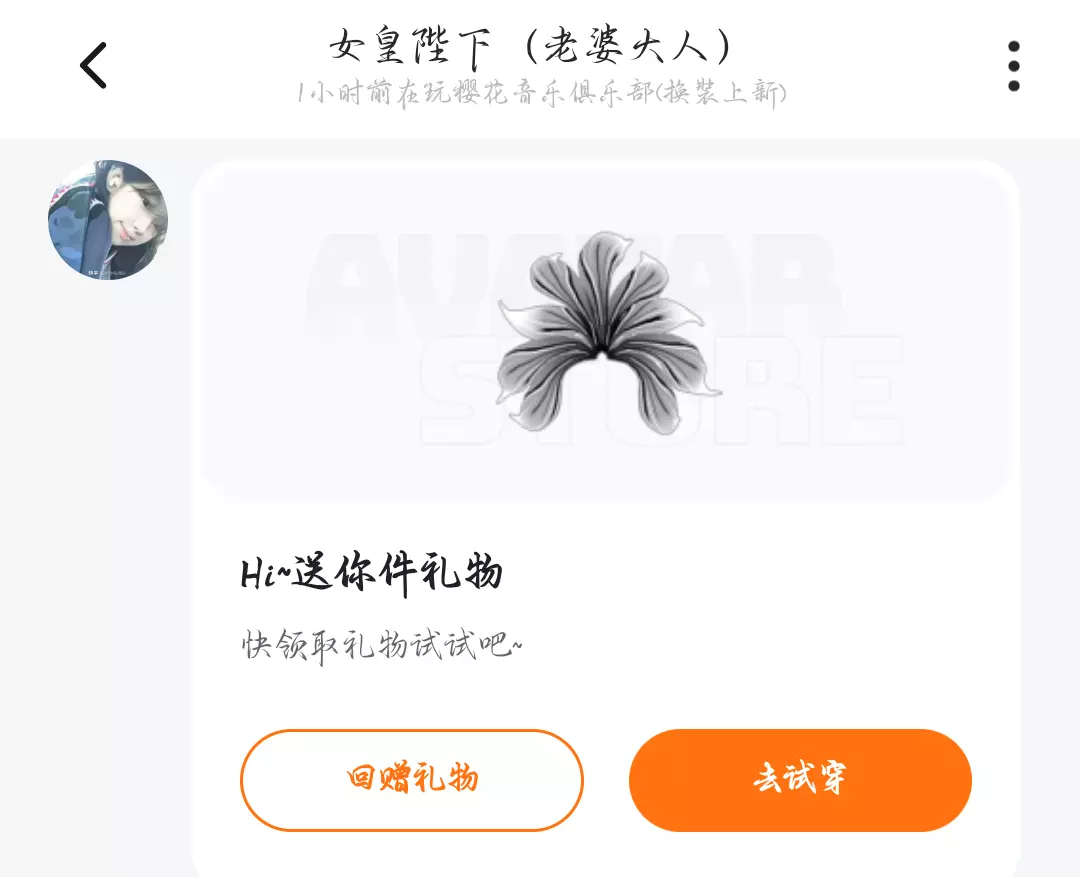Send a return gift via 回赠礼物
Viewport: 1080px width, 877px height.
pos(412,780)
